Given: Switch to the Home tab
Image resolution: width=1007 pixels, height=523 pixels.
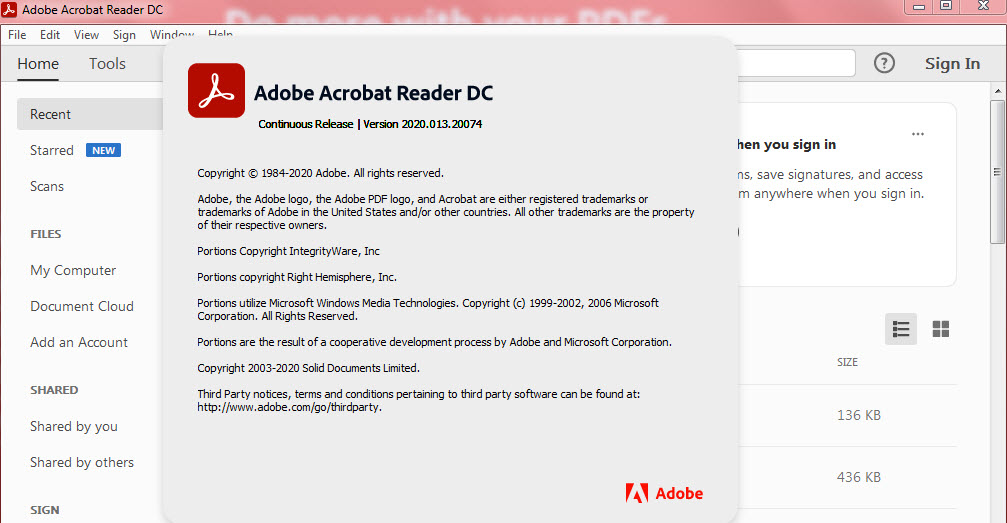Looking at the screenshot, I should (38, 64).
